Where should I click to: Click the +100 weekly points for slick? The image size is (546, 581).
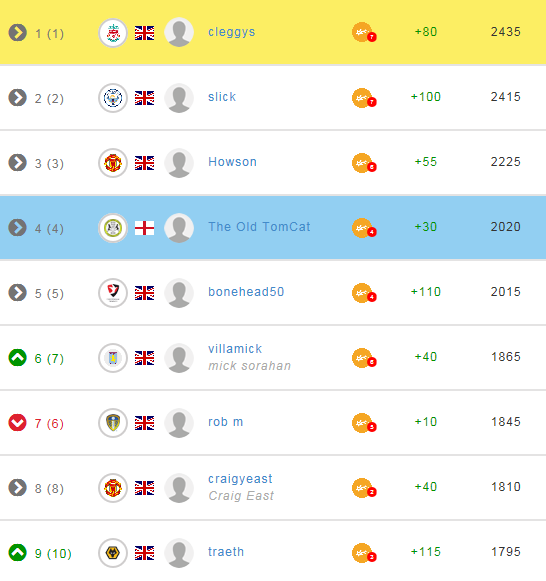pyautogui.click(x=426, y=97)
